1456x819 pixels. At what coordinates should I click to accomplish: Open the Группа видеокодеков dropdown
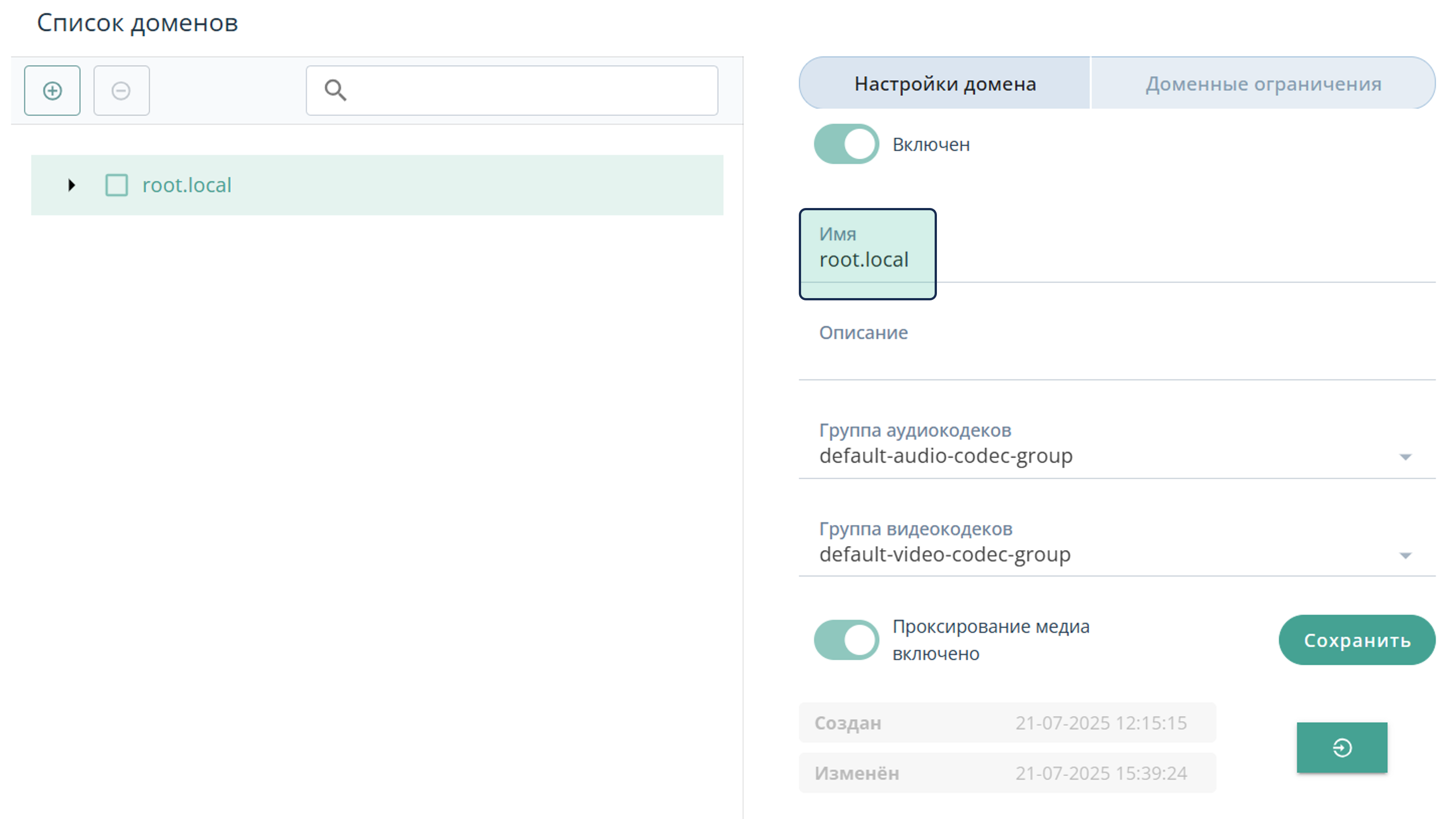[x=1404, y=555]
